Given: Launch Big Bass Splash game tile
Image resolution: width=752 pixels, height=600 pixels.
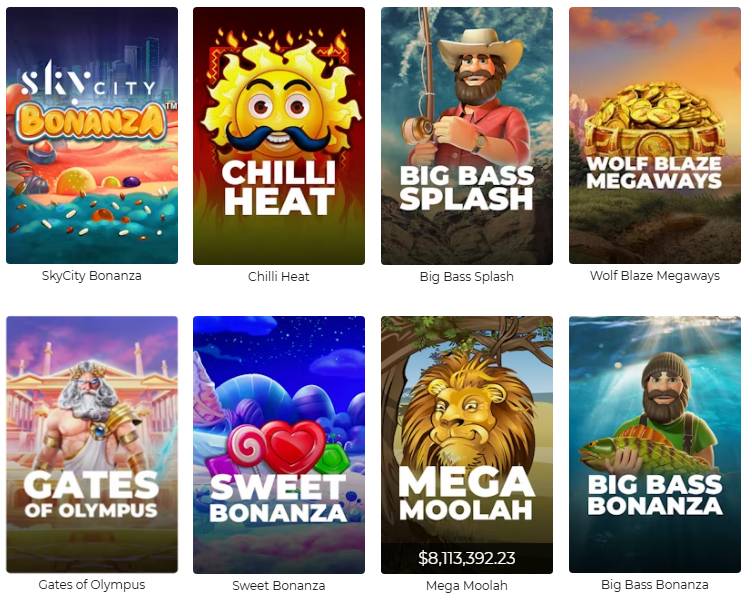Looking at the screenshot, I should (x=467, y=136).
